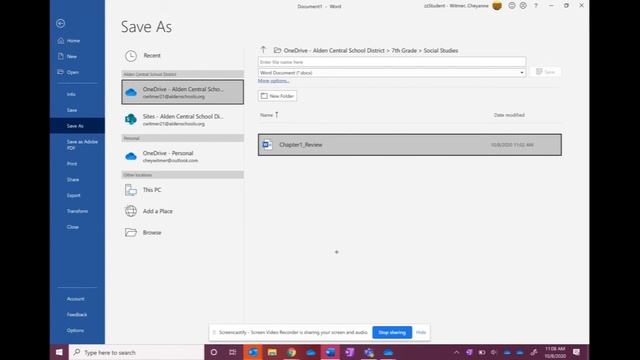This screenshot has width=640, height=360.
Task: Select Transform in the sidebar
Action: [77, 211]
